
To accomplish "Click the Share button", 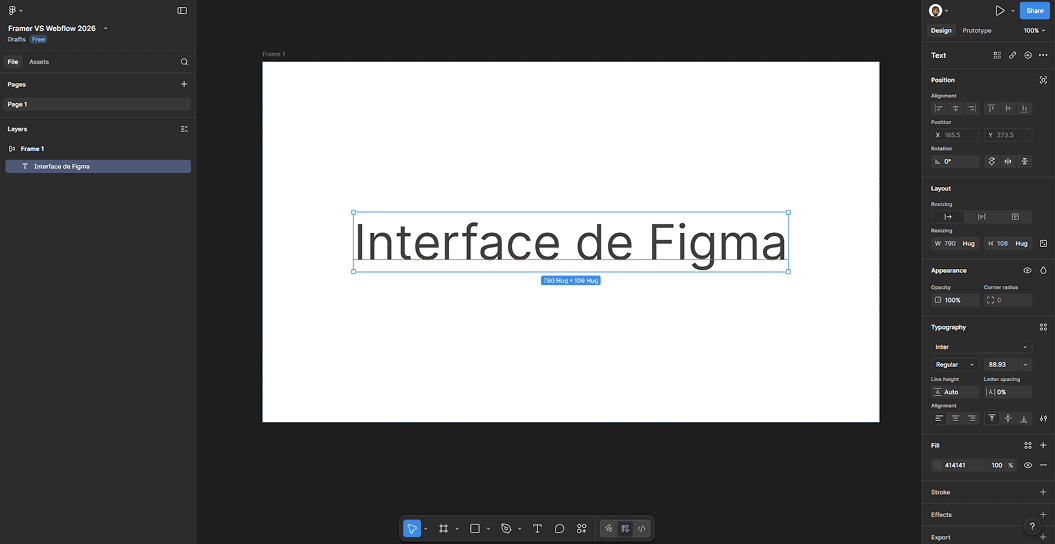I will pos(1035,11).
